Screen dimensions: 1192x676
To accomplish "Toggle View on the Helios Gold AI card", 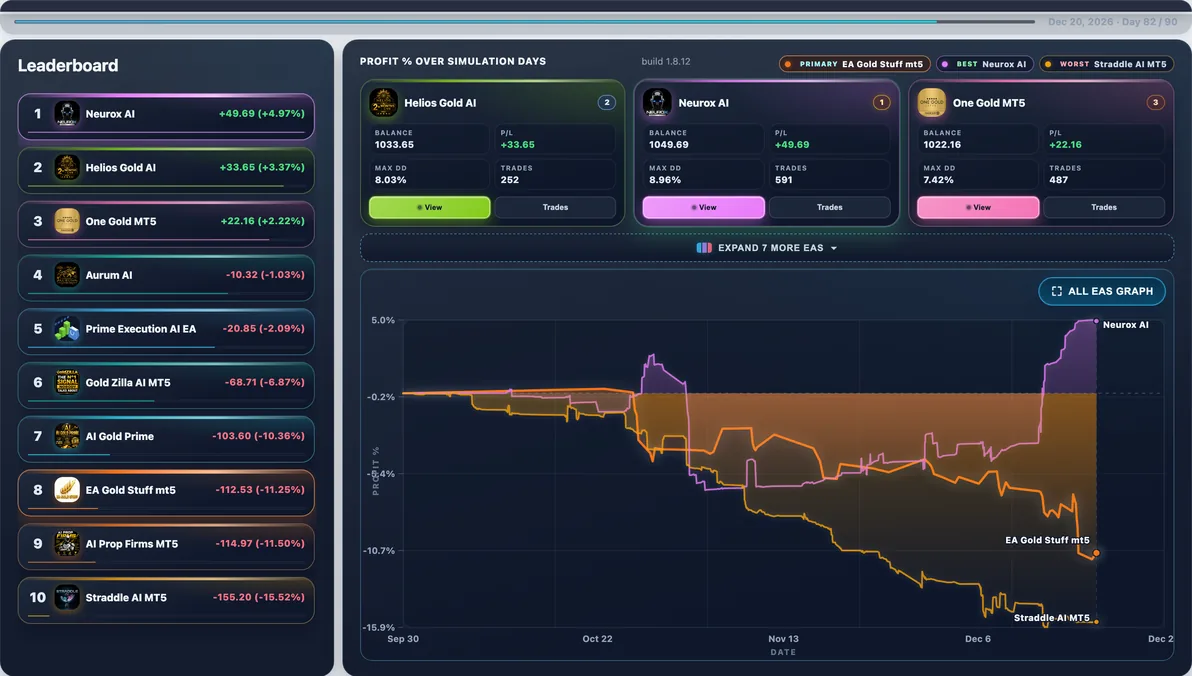I will pos(430,208).
